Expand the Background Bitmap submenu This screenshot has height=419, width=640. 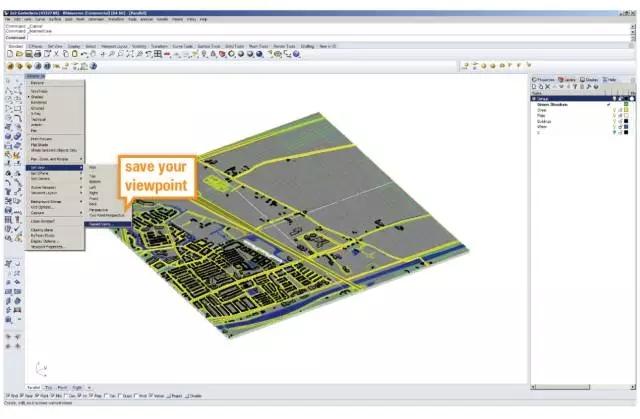coord(56,202)
